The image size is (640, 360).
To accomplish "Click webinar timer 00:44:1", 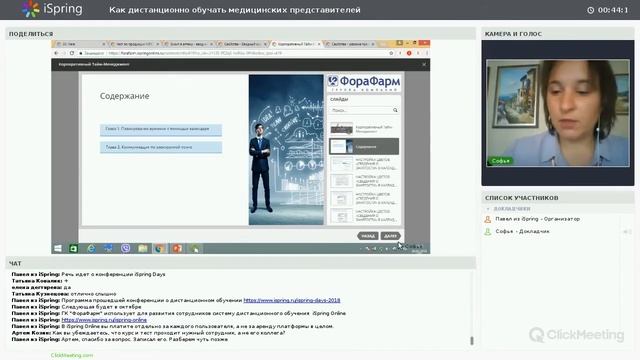I will pos(613,10).
